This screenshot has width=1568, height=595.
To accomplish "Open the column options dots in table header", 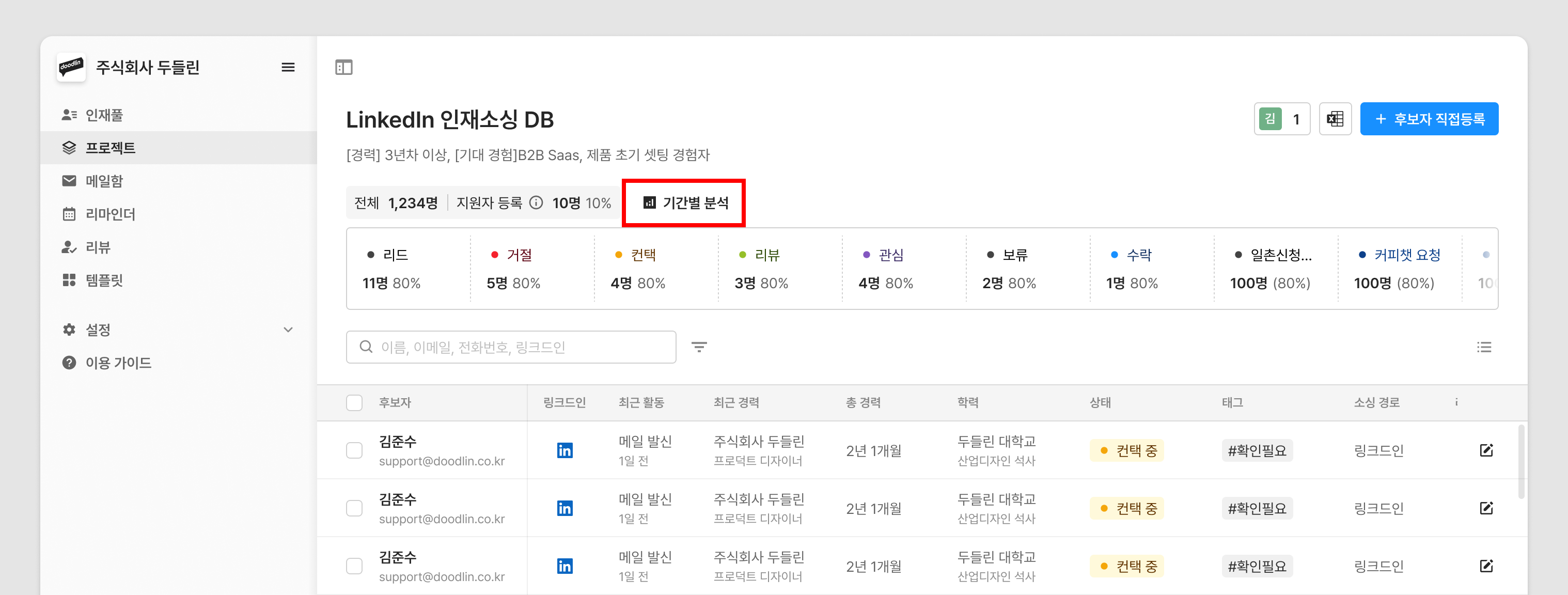I will point(1456,402).
